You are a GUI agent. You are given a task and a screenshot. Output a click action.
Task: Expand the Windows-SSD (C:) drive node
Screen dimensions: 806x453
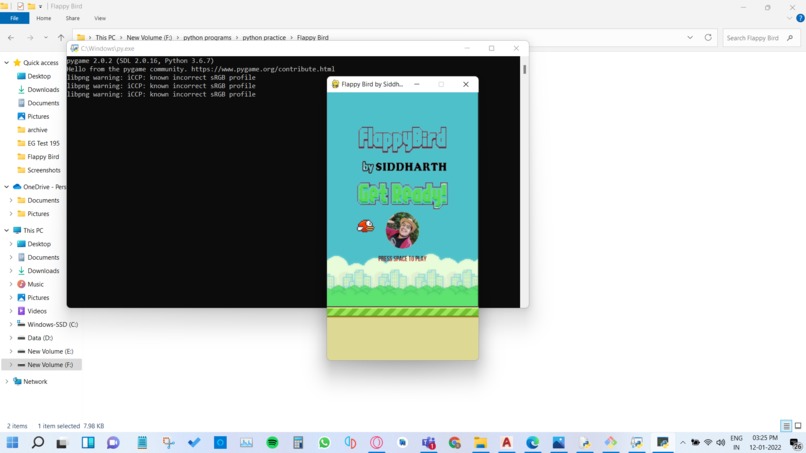tap(11, 324)
